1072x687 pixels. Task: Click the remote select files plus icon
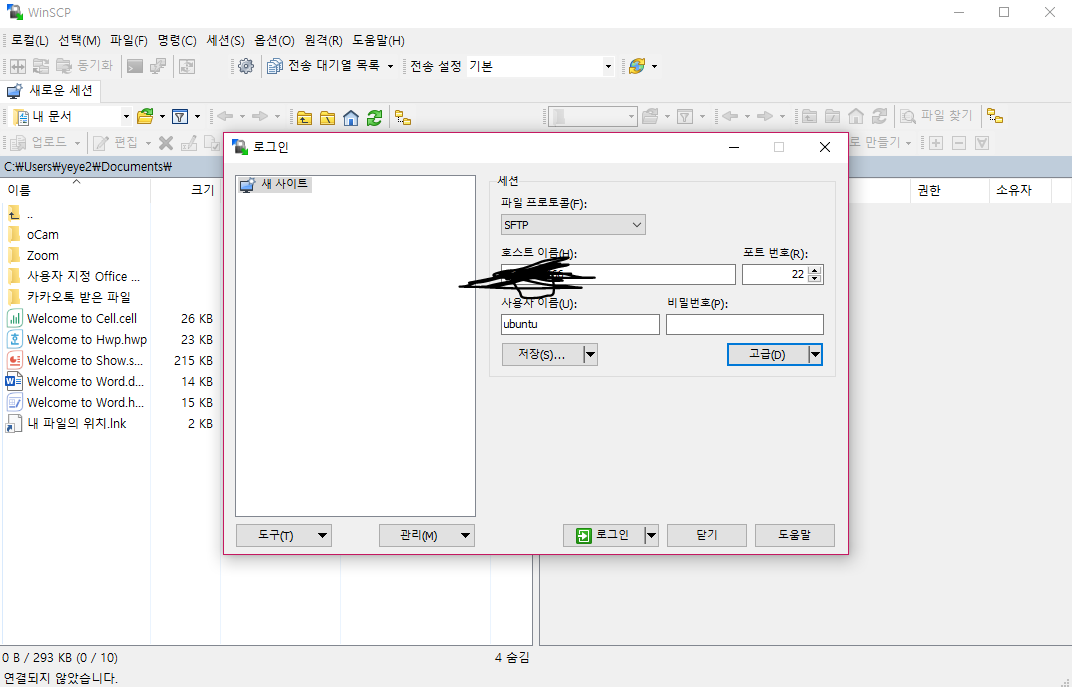coord(936,143)
